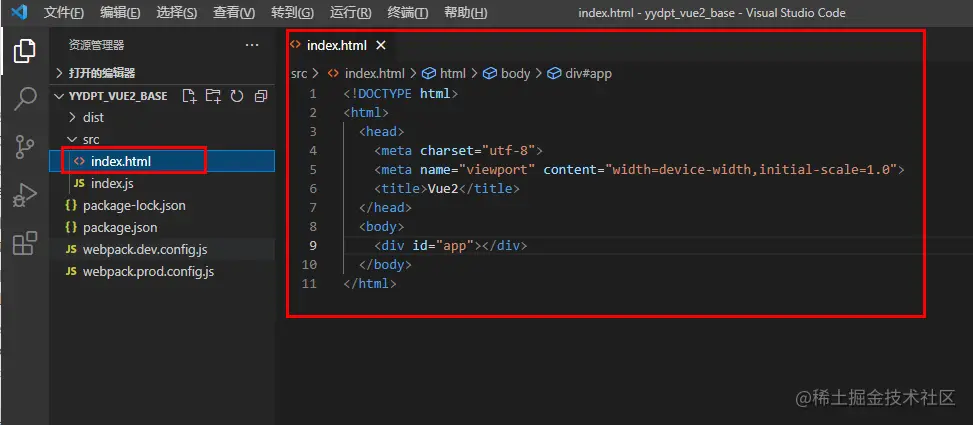Collapse the src folder
Viewport: 973px width, 425px height.
(163, 140)
